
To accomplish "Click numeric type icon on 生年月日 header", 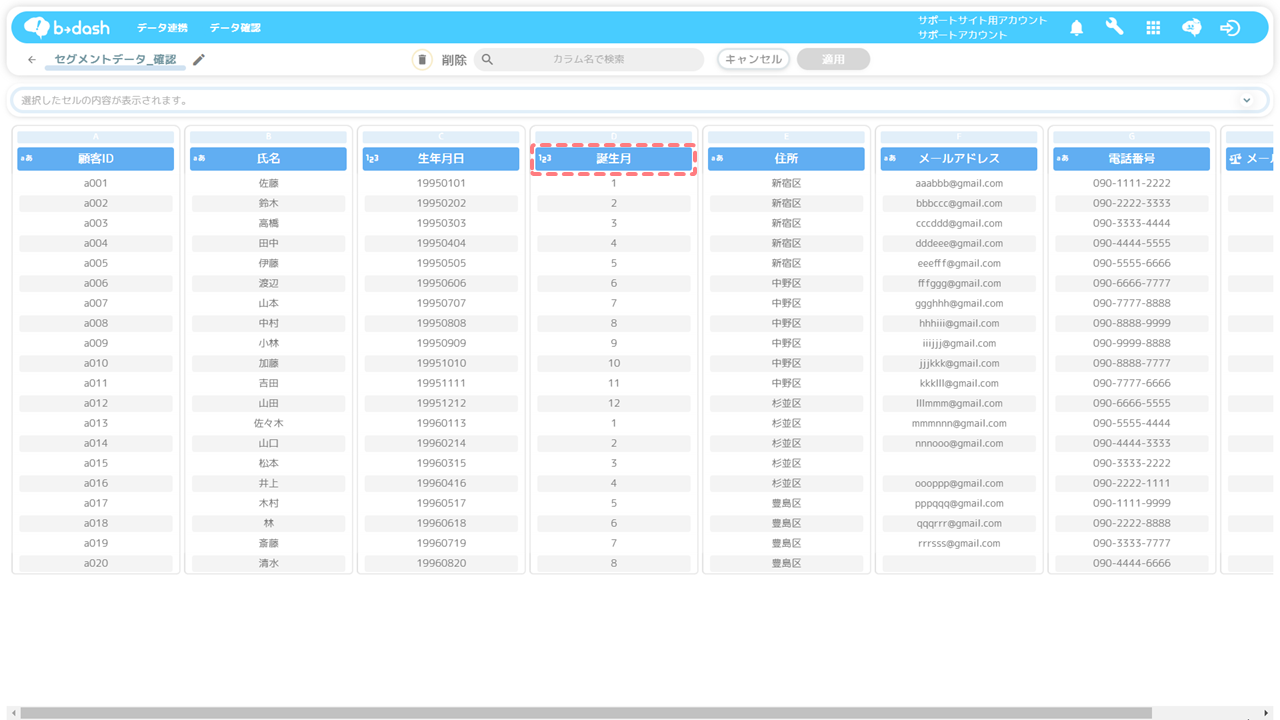I will pos(372,158).
